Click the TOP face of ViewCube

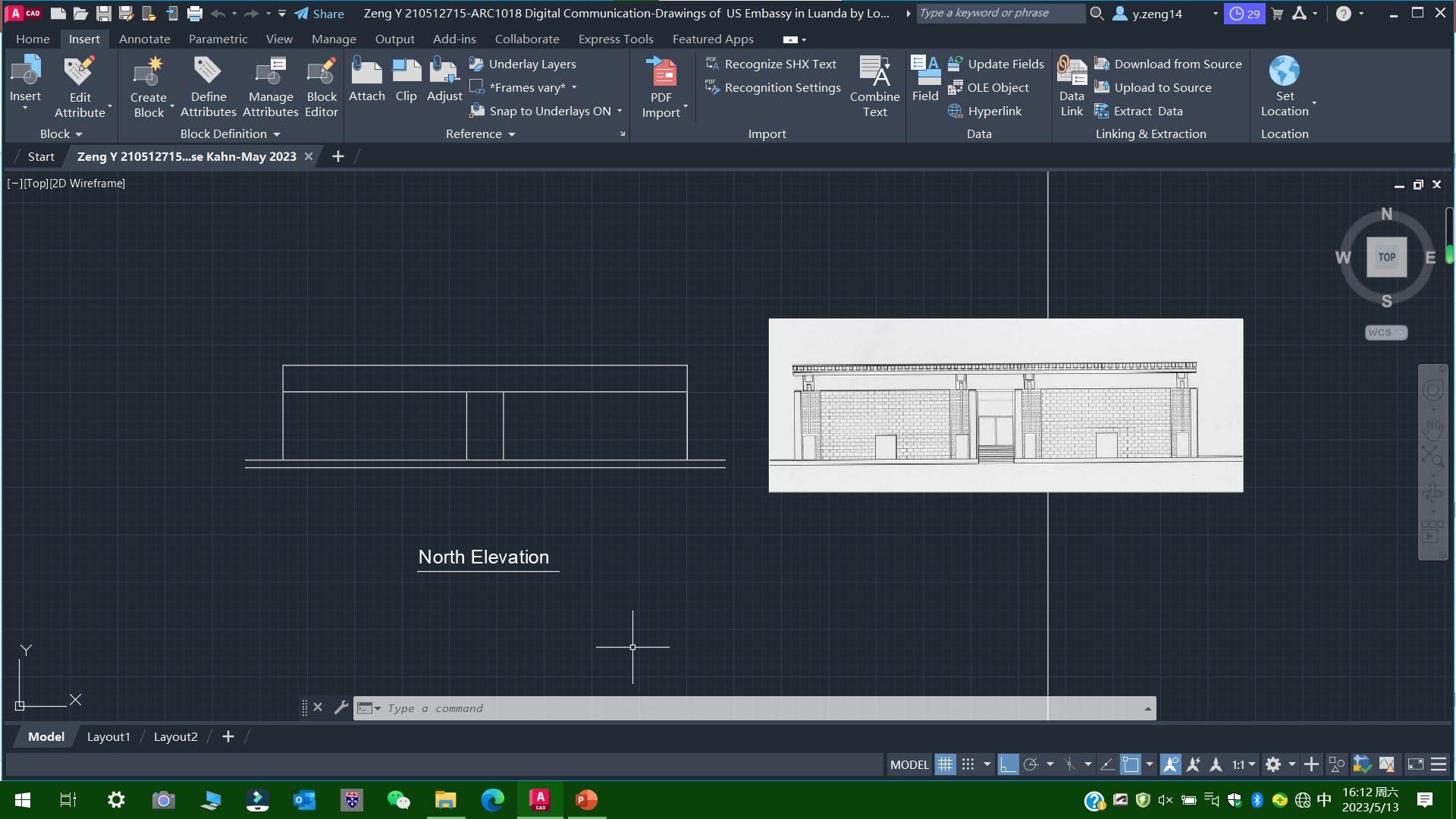click(1386, 257)
